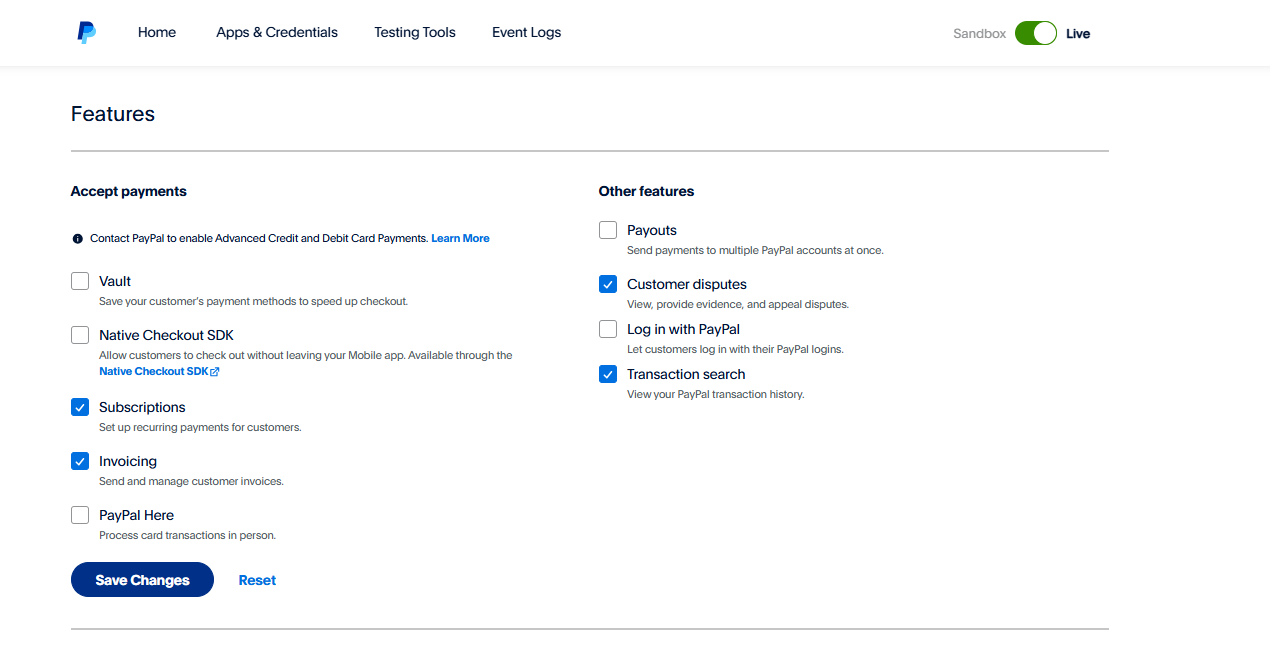Click the info icon beside Contact PayPal notice
This screenshot has height=667, width=1270.
(77, 239)
